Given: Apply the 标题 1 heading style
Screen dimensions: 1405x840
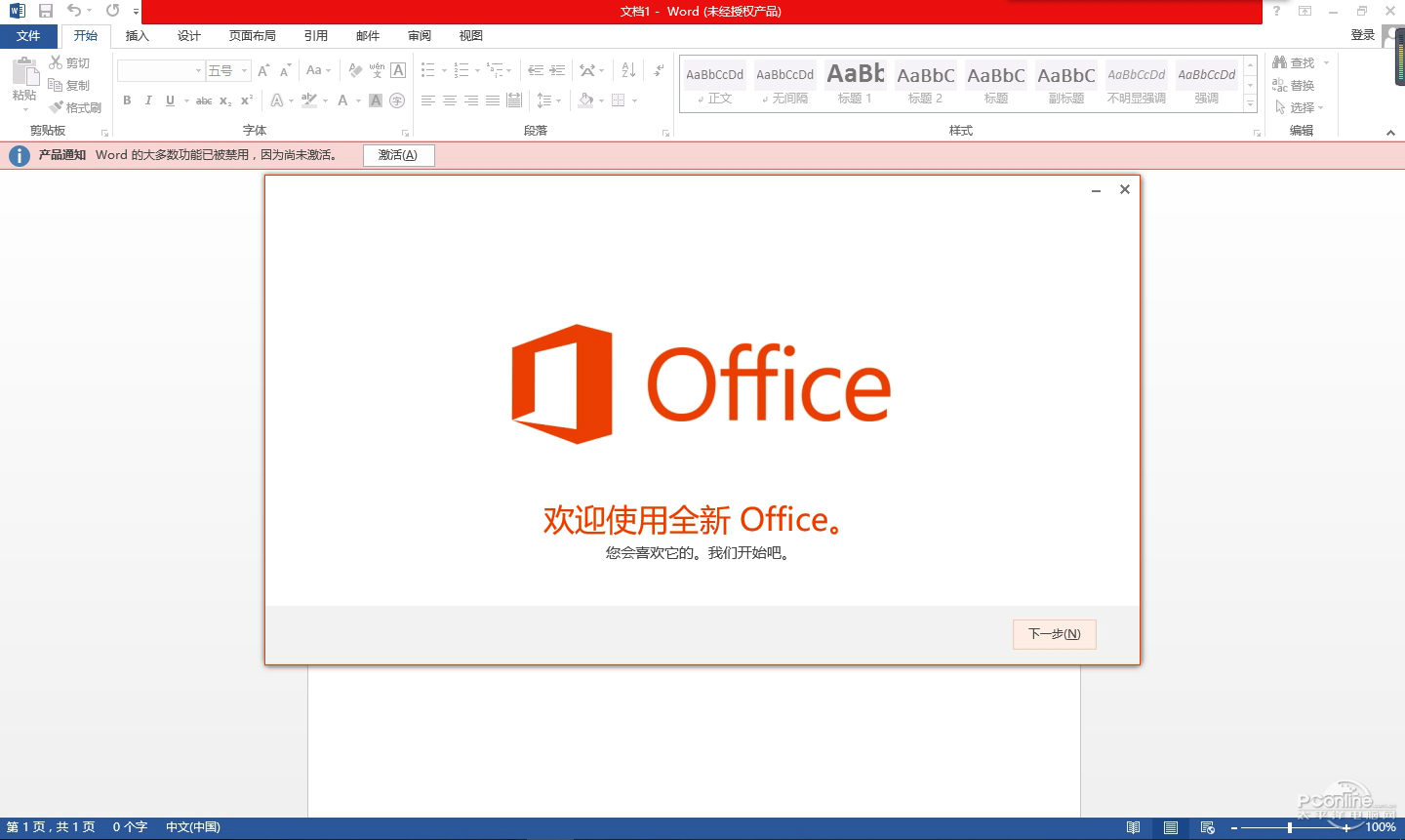Looking at the screenshot, I should click(855, 84).
